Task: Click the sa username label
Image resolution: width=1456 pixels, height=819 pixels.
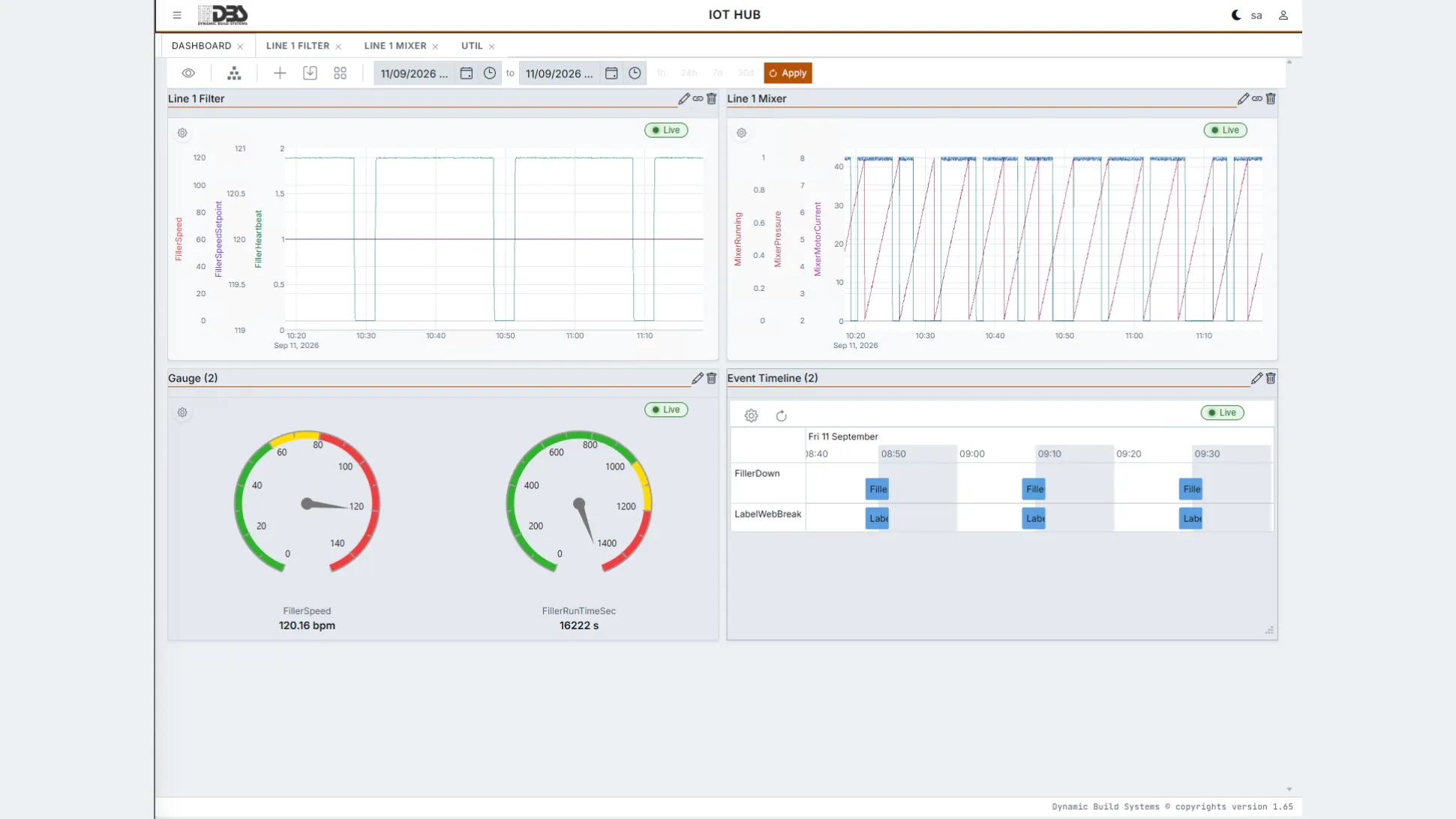Action: [1256, 15]
